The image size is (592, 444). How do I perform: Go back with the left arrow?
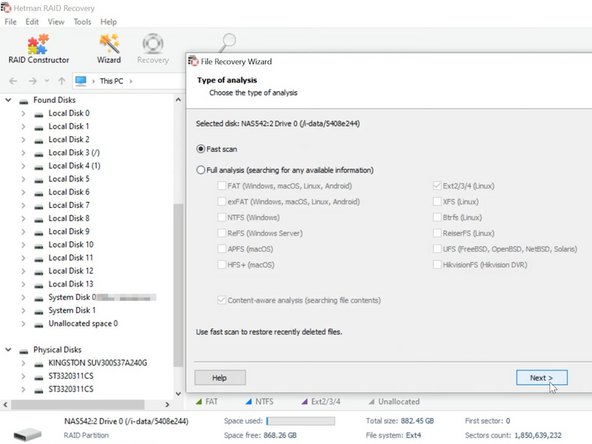point(13,81)
